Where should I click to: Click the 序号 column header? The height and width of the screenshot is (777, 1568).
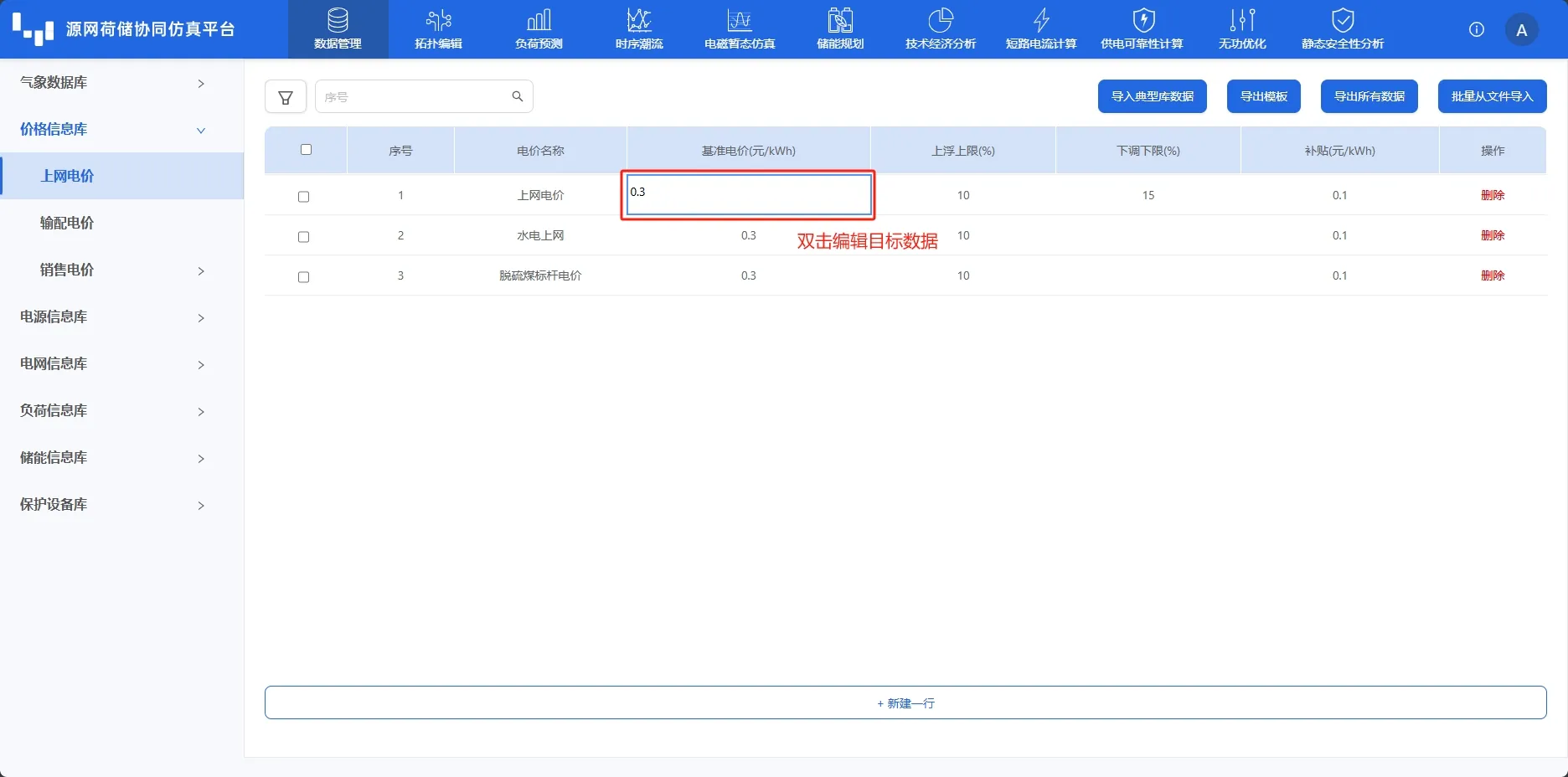click(400, 151)
